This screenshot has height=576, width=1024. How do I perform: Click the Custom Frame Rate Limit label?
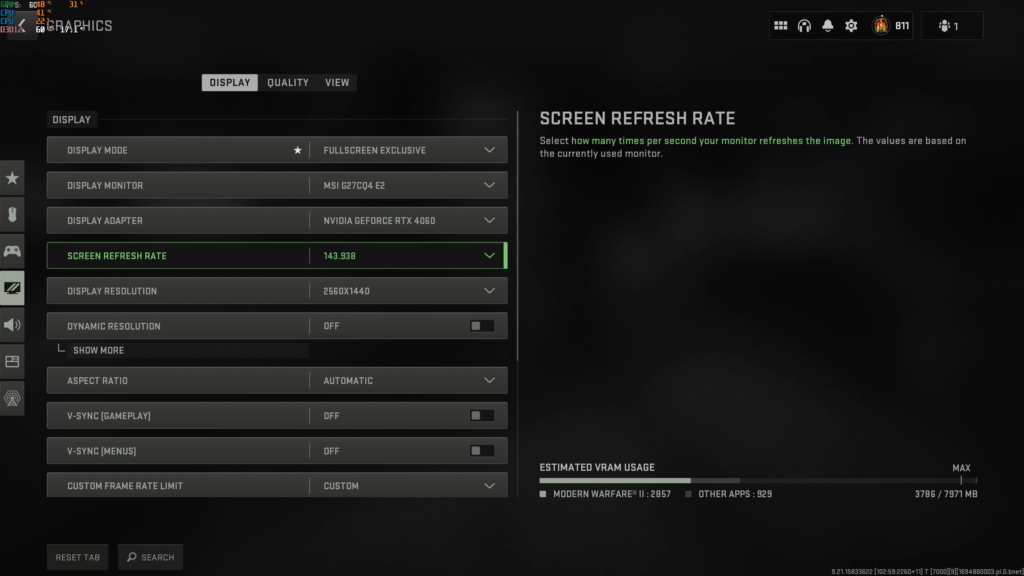125,486
